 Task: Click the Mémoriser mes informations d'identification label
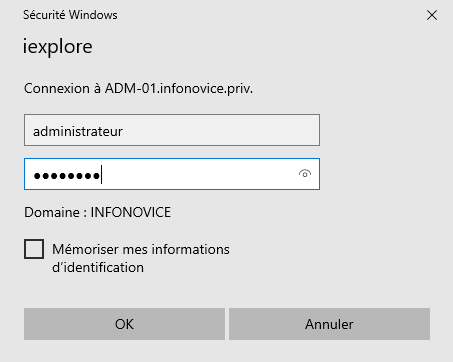[141, 258]
